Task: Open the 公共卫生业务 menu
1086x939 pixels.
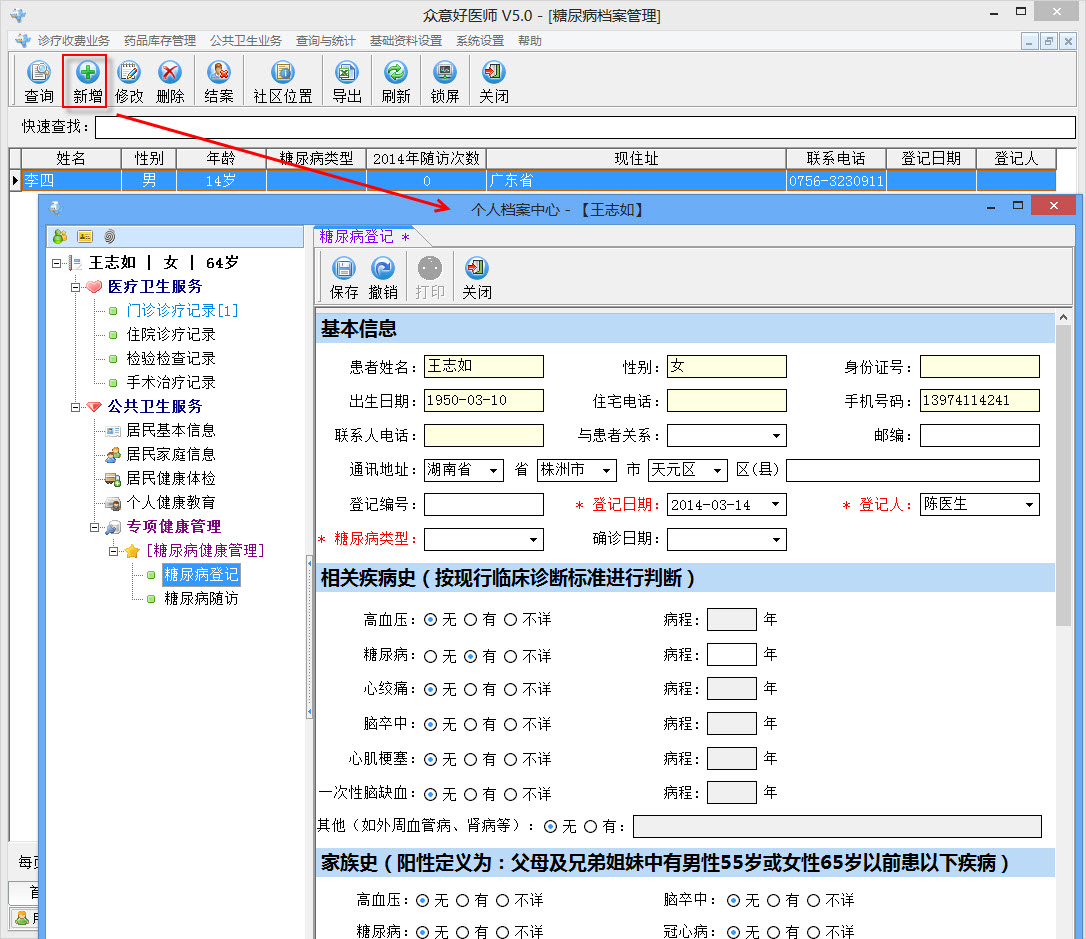Action: point(246,41)
